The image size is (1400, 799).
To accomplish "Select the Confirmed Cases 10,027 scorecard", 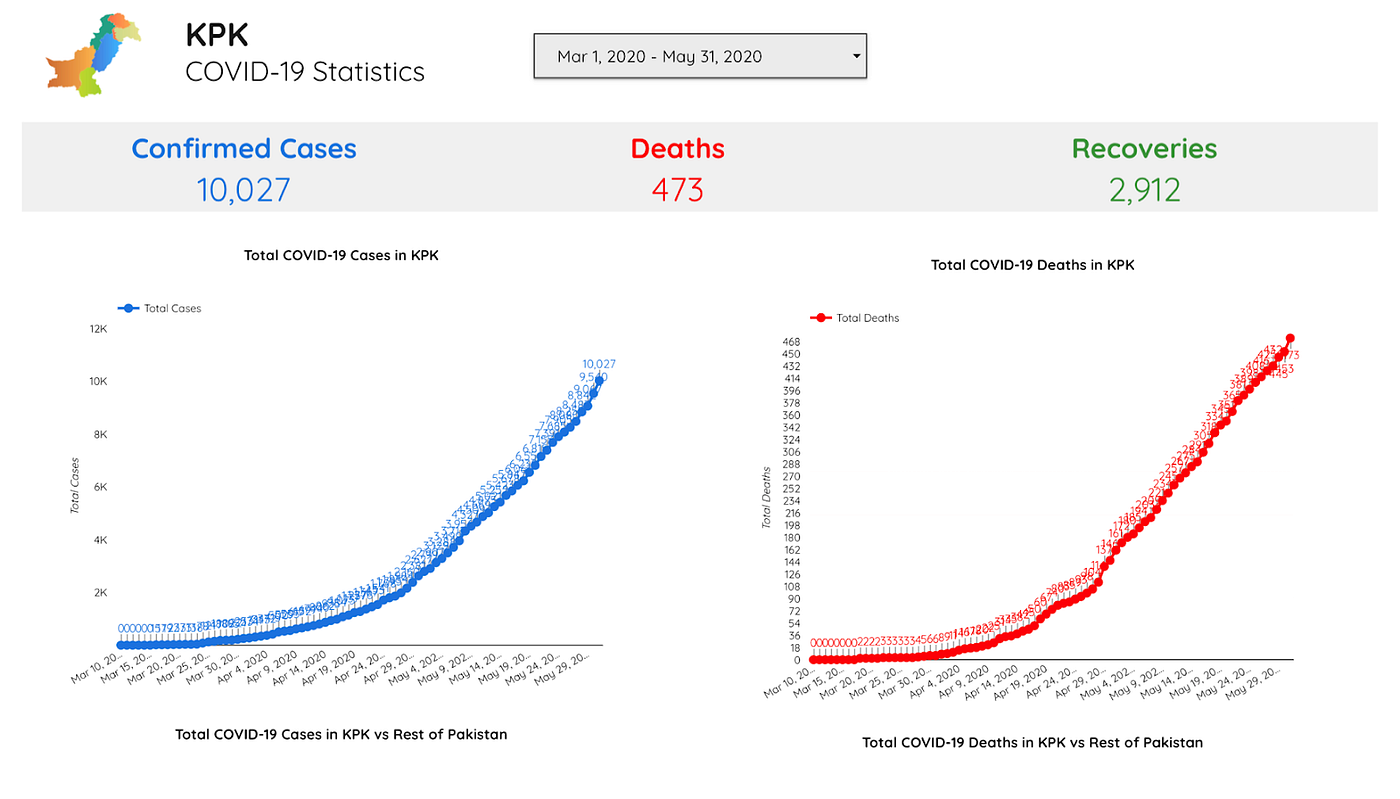I will pos(244,168).
